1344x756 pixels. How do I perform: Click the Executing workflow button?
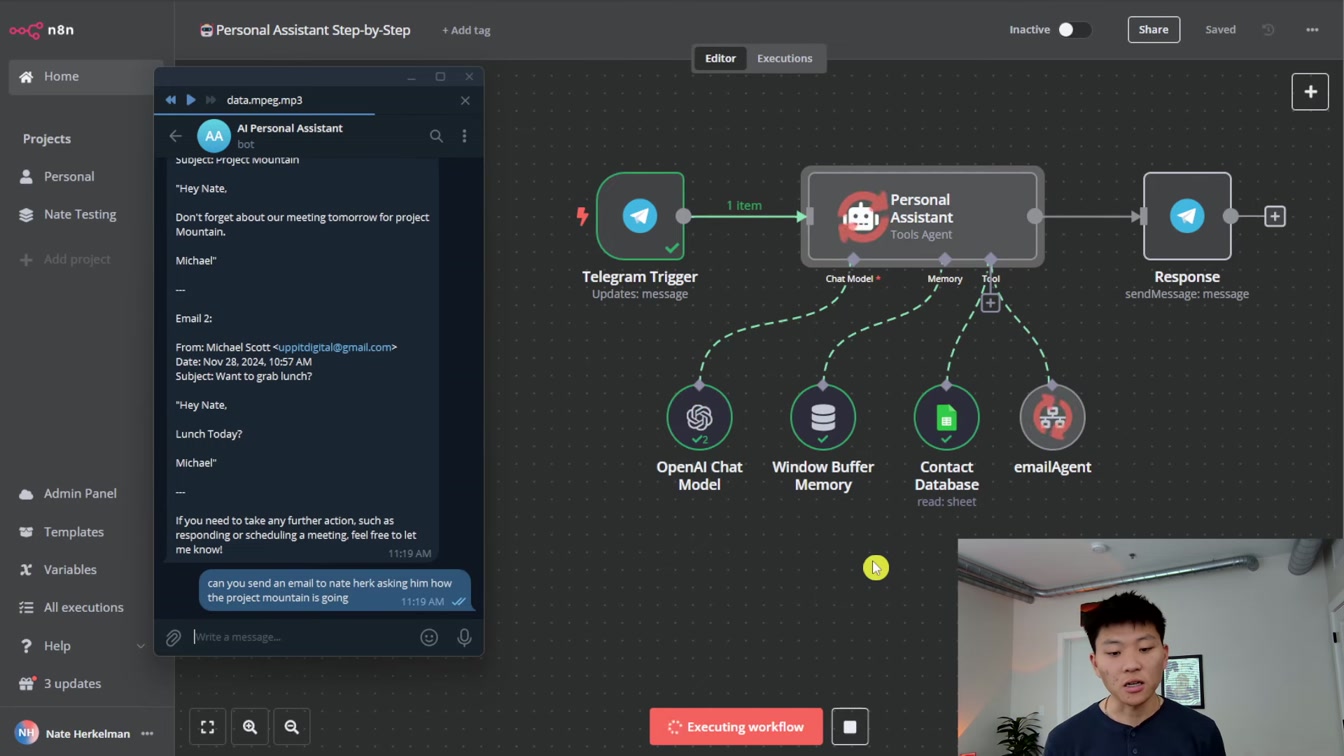point(736,727)
